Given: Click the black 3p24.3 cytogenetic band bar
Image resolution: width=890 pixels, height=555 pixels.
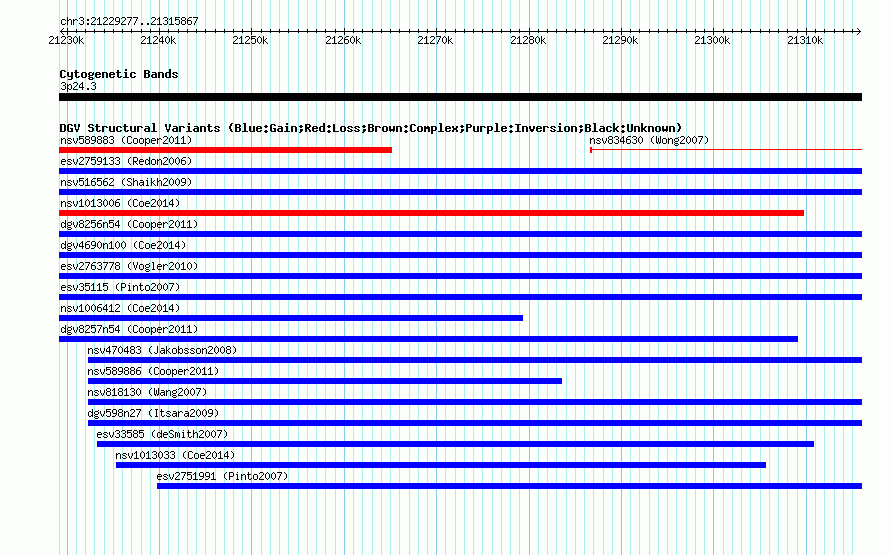Looking at the screenshot, I should click(460, 97).
